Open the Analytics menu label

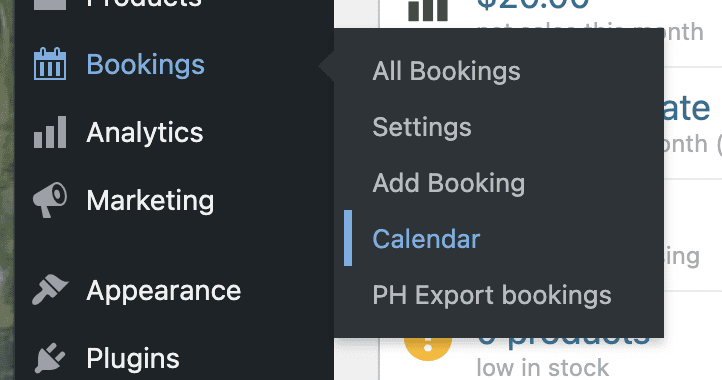click(145, 133)
